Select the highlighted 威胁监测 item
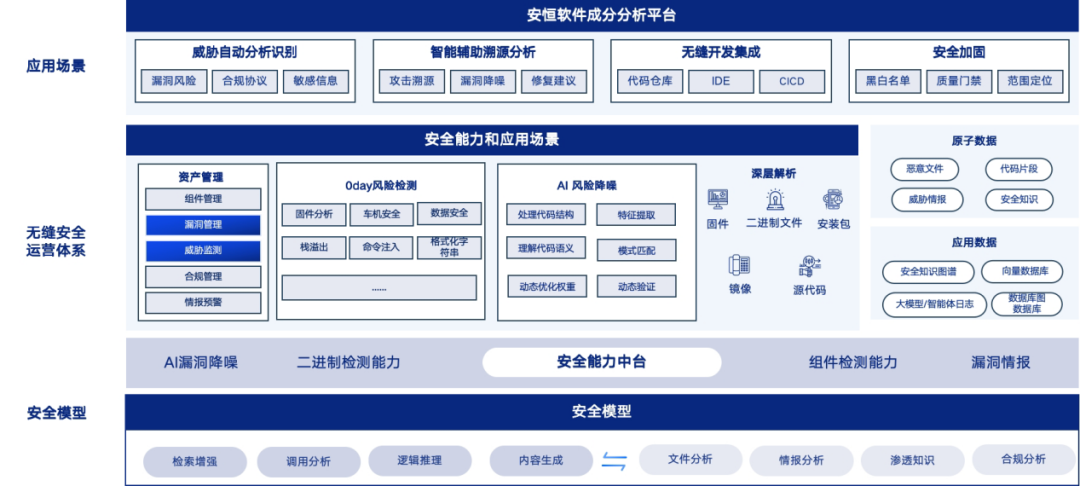 click(203, 251)
